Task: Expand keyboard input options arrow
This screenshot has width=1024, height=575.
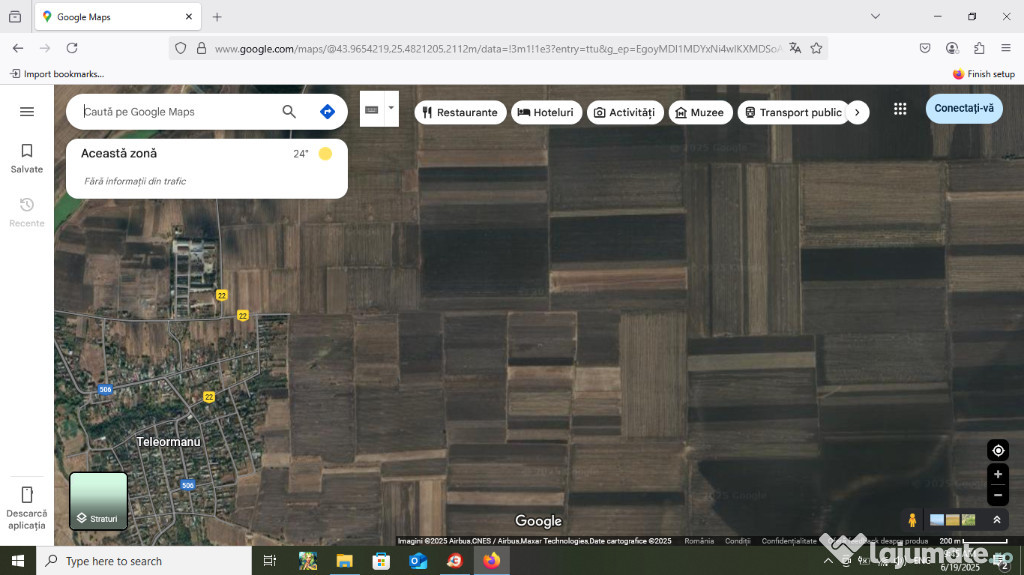Action: coord(391,108)
